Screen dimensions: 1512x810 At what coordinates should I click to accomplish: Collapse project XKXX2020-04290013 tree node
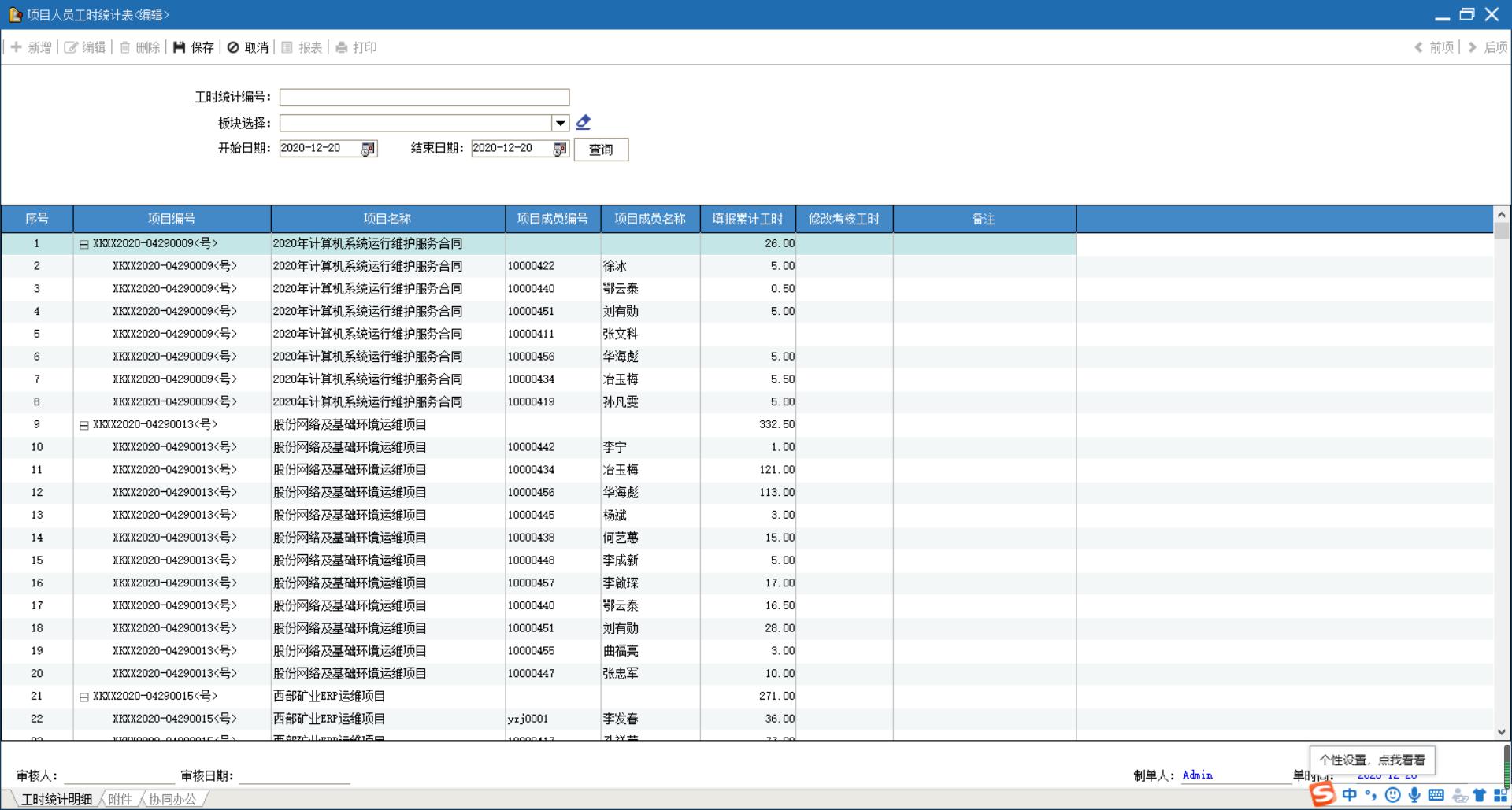coord(83,426)
